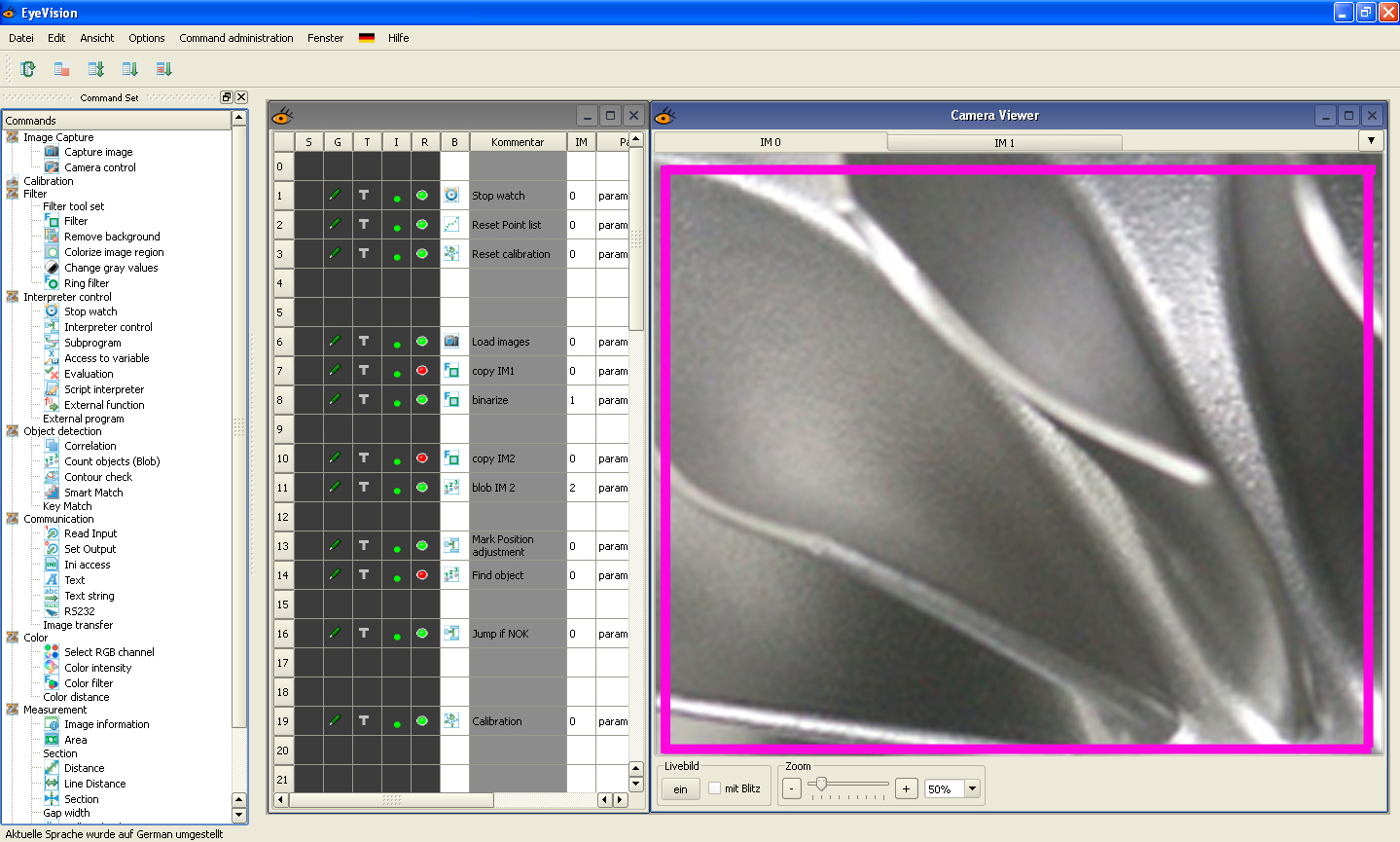The width and height of the screenshot is (1400, 842).
Task: Click the German flag language icon
Action: [x=367, y=38]
